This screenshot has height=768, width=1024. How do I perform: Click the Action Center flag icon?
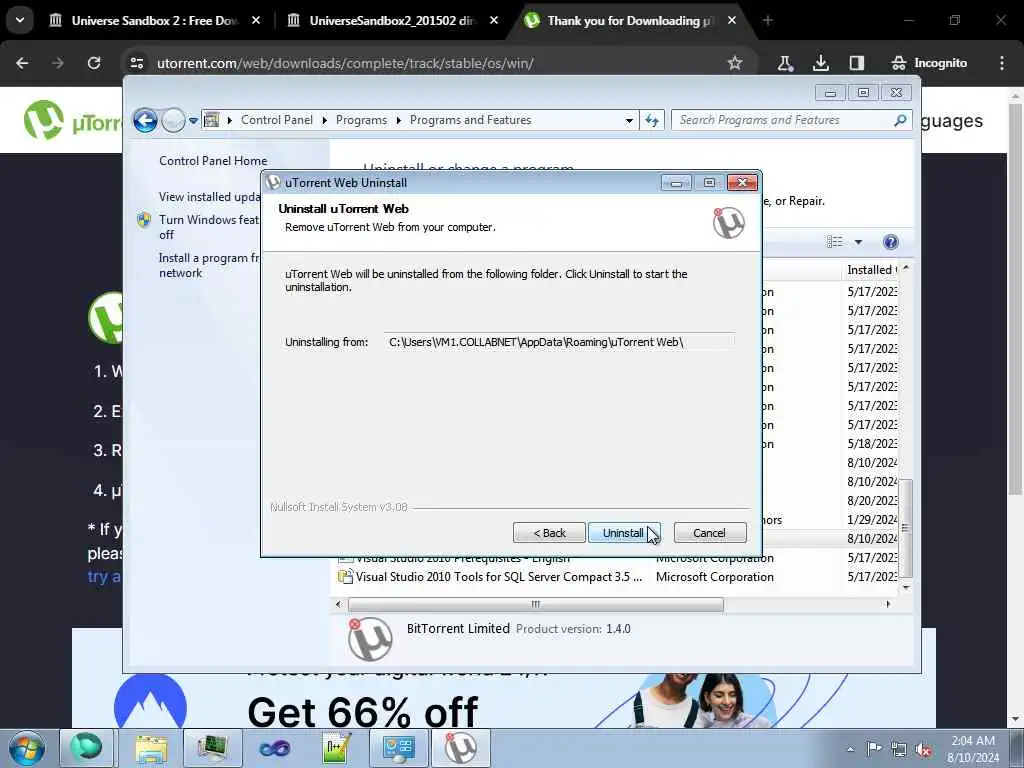point(874,749)
